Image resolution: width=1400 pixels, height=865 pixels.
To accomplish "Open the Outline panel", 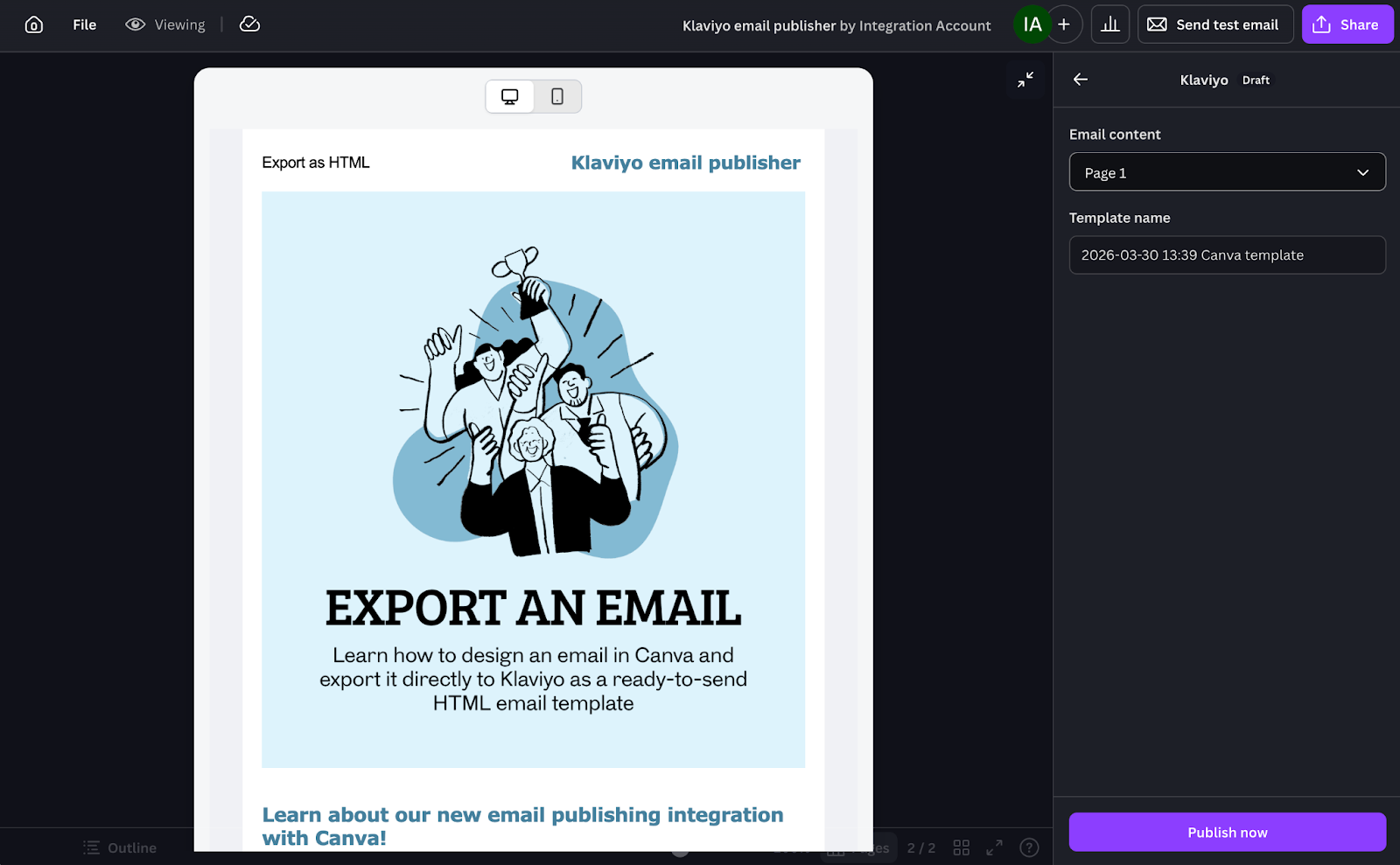I will pos(120,848).
